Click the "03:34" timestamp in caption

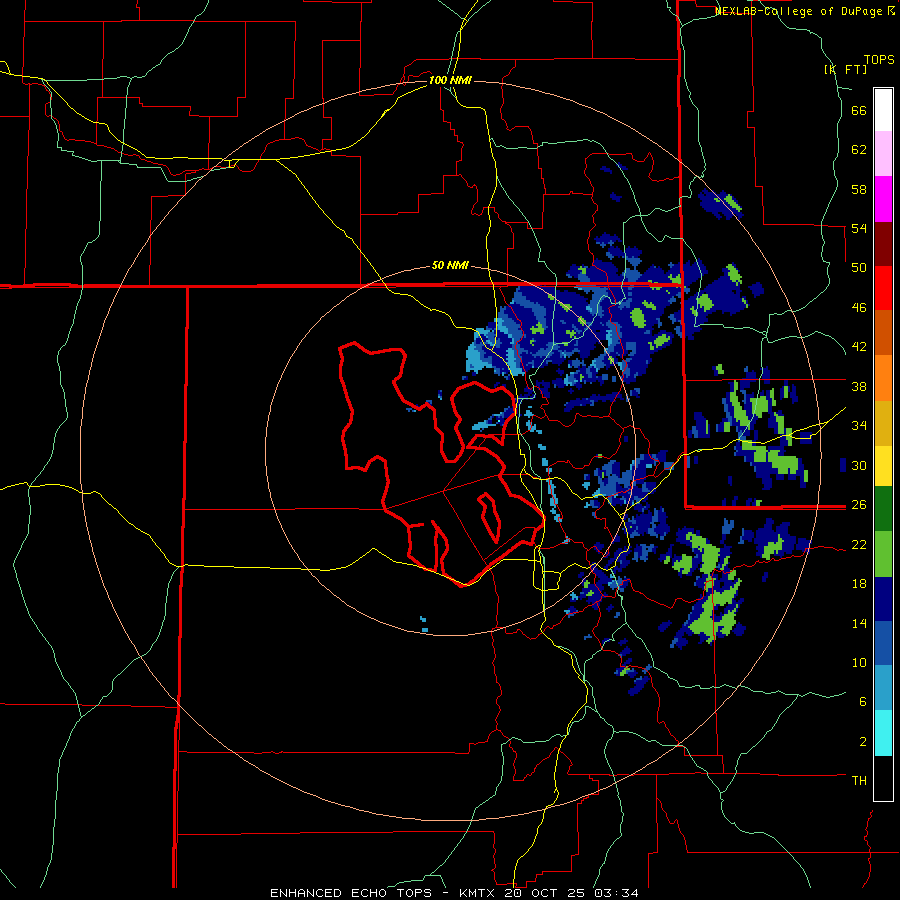click(616, 893)
